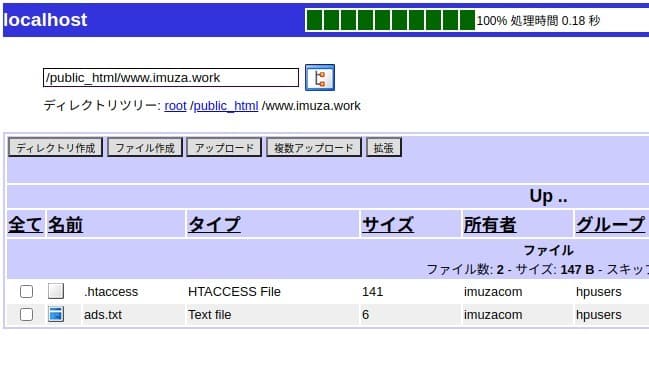Viewport: 649px width, 371px height.
Task: Click the 処理時間 0.18 秒 status text
Action: point(555,20)
